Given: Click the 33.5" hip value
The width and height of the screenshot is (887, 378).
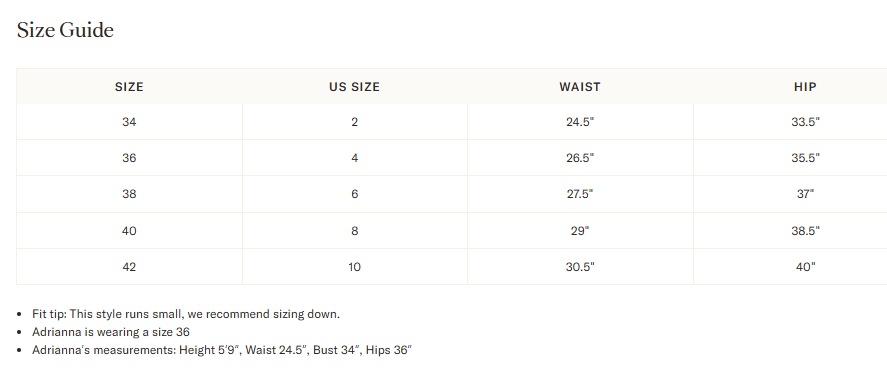Looking at the screenshot, I should pos(805,122).
